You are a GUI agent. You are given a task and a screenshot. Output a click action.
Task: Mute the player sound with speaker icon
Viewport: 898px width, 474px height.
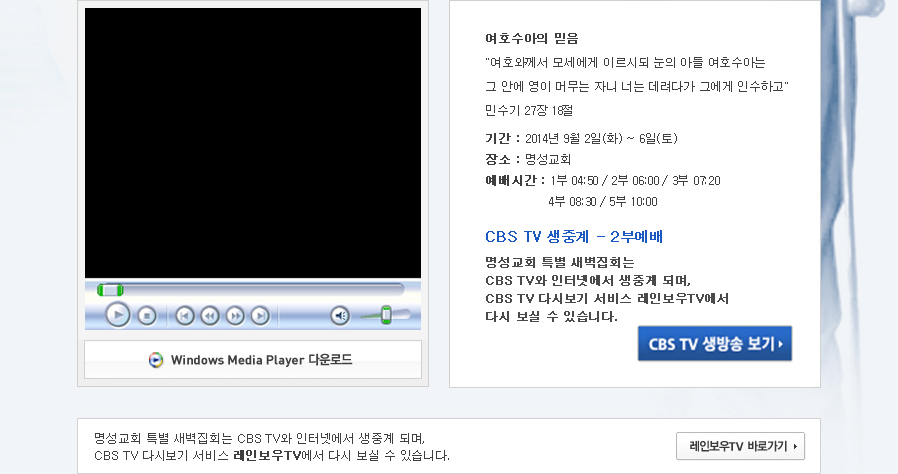(x=340, y=316)
